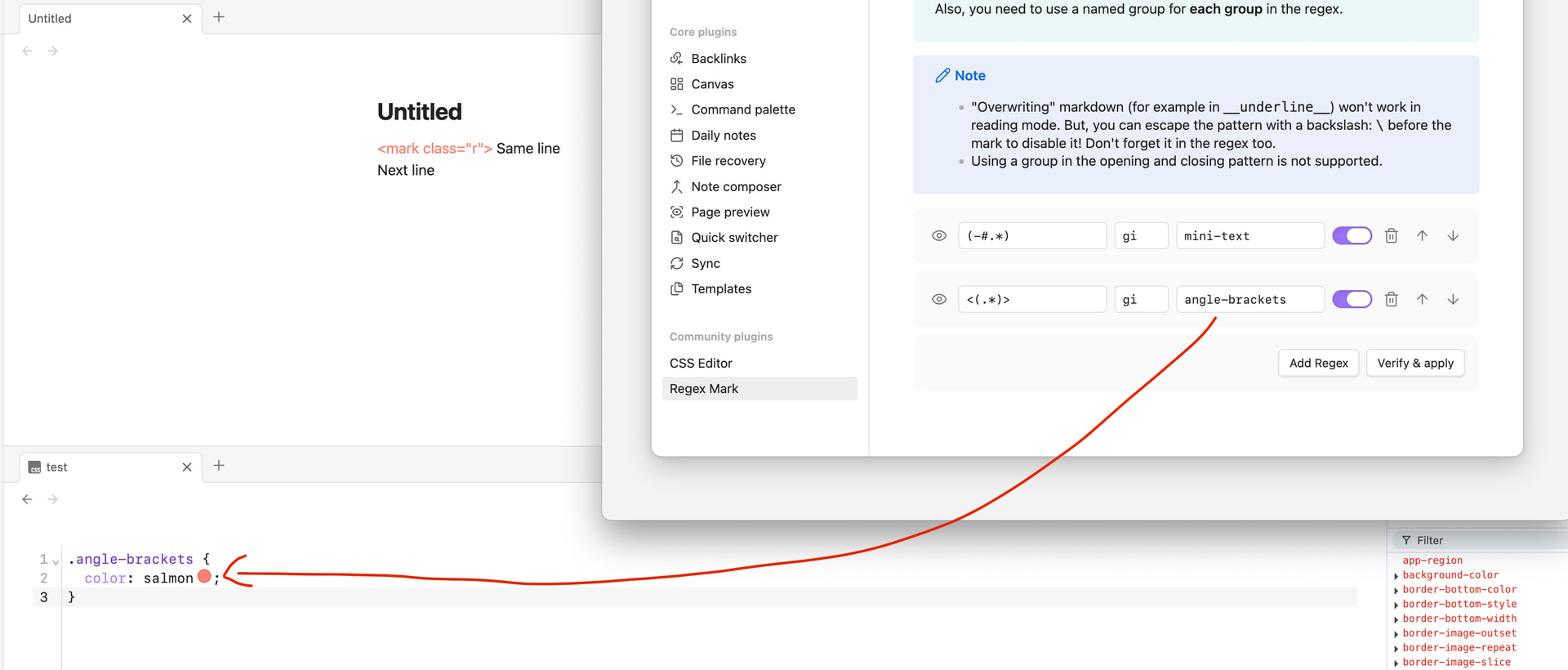Open the CSS Editor plugin settings
This screenshot has height=670, width=1568.
pos(701,364)
